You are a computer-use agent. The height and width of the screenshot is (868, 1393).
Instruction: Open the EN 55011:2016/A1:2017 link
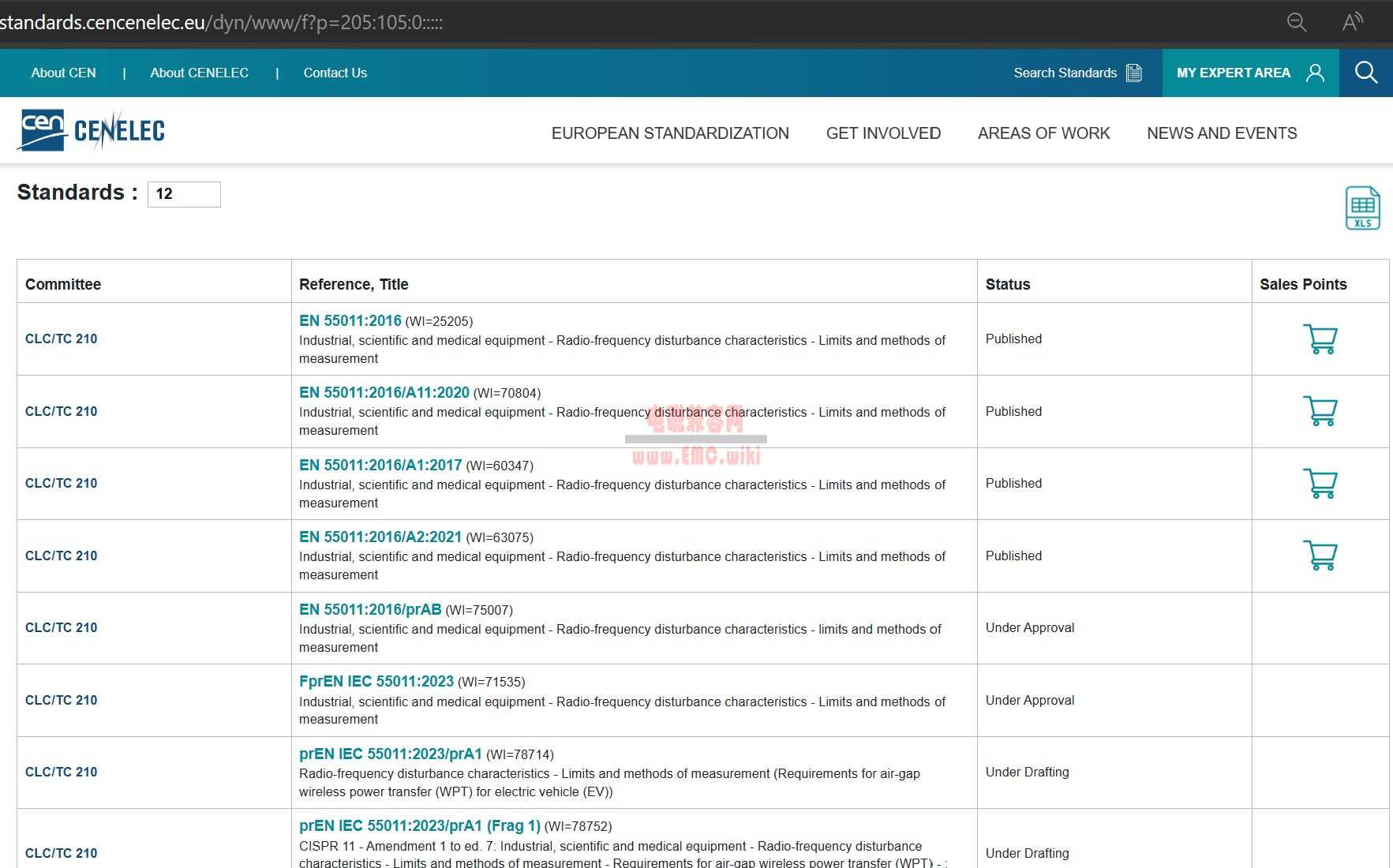380,465
